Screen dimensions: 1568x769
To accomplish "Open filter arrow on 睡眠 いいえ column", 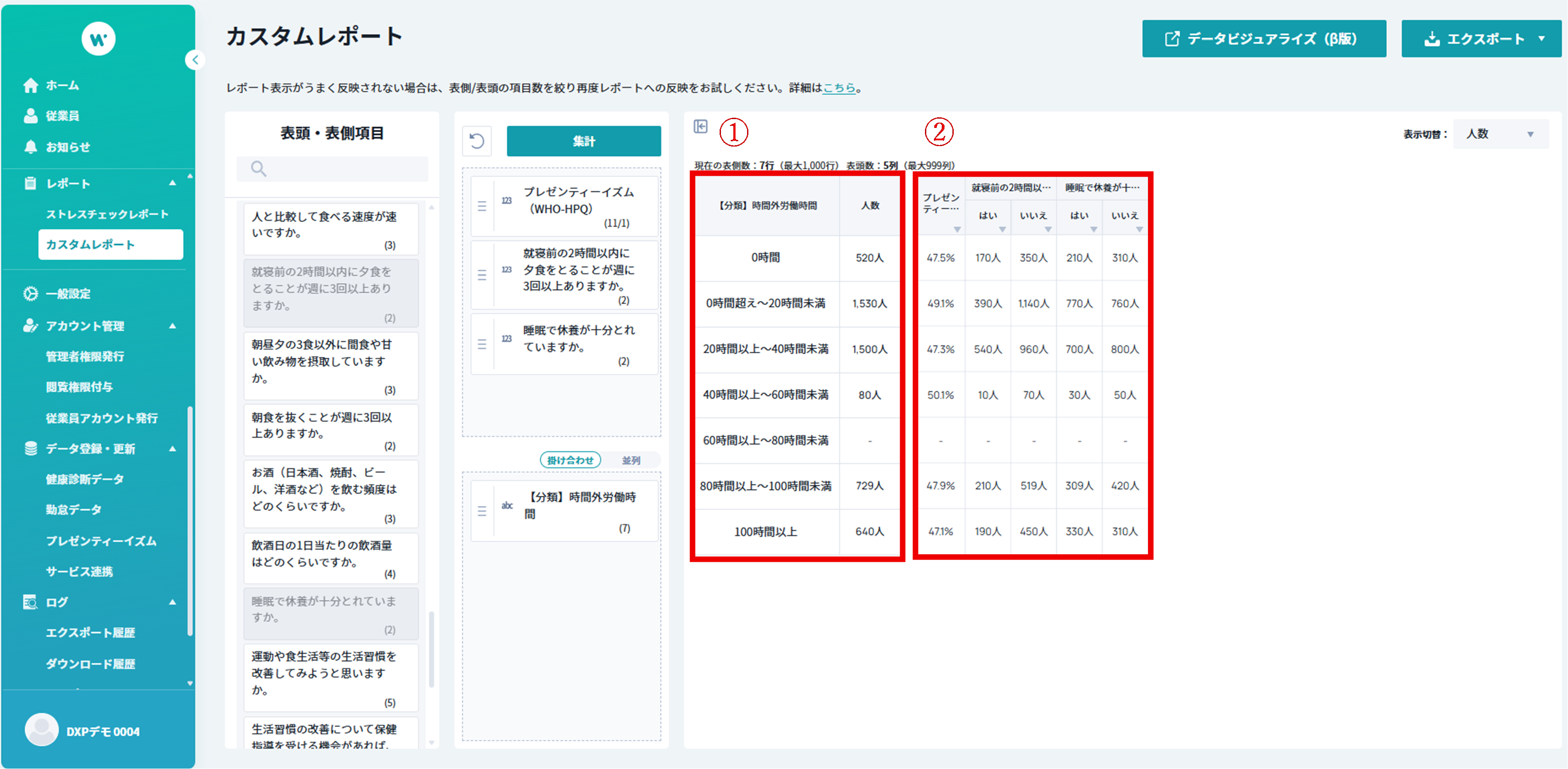I will pyautogui.click(x=1139, y=229).
